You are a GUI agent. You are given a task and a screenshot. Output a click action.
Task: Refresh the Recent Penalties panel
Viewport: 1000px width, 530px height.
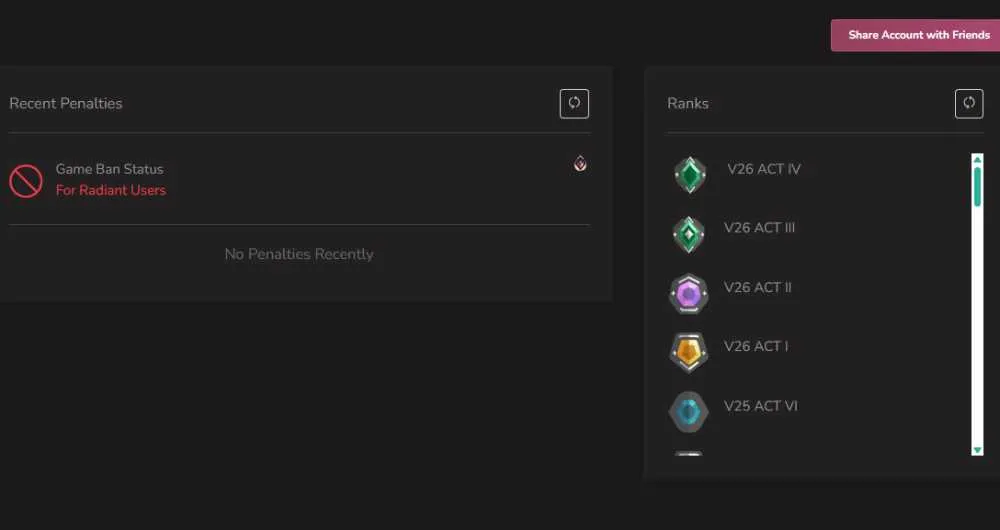[x=574, y=103]
